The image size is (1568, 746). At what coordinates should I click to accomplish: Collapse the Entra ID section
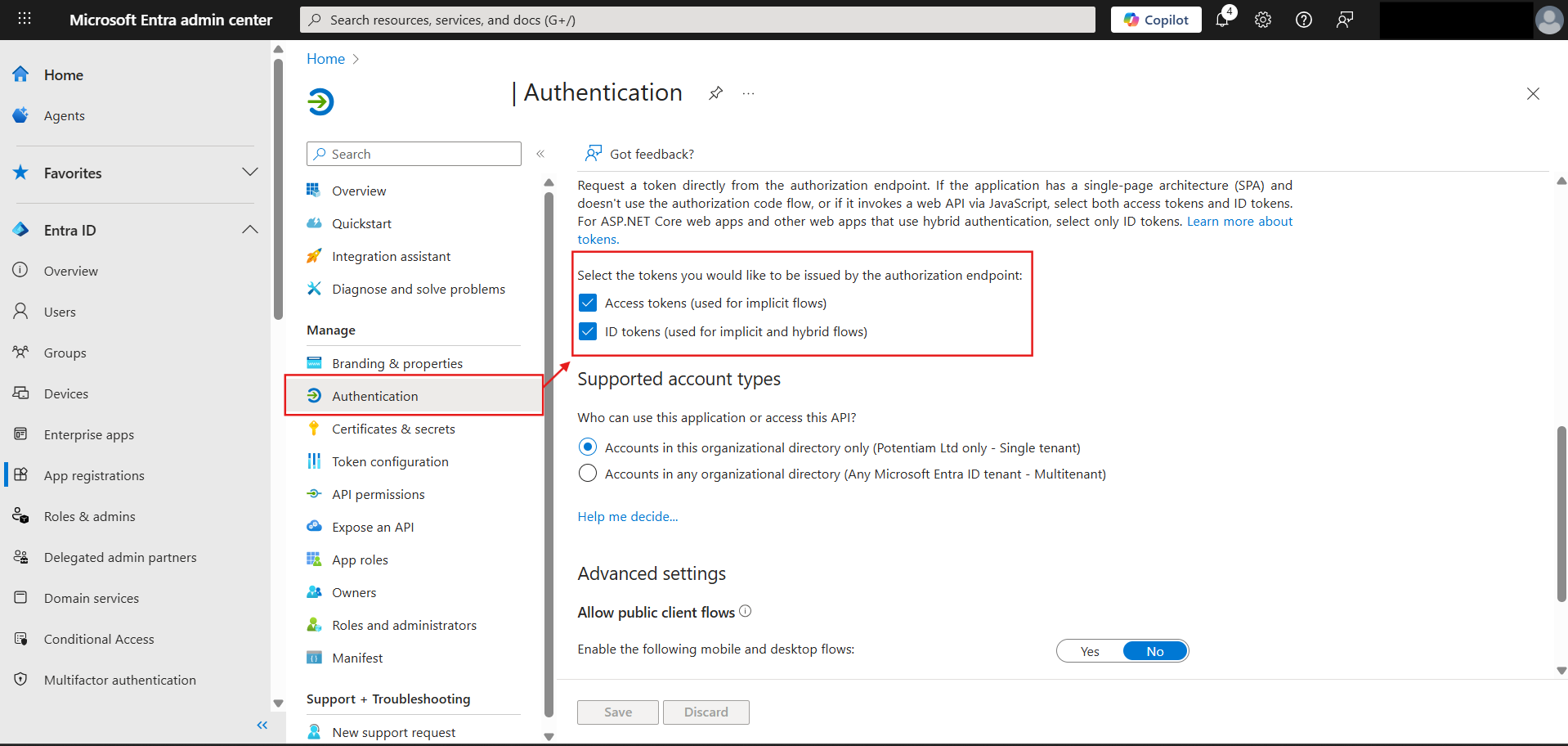pyautogui.click(x=249, y=230)
